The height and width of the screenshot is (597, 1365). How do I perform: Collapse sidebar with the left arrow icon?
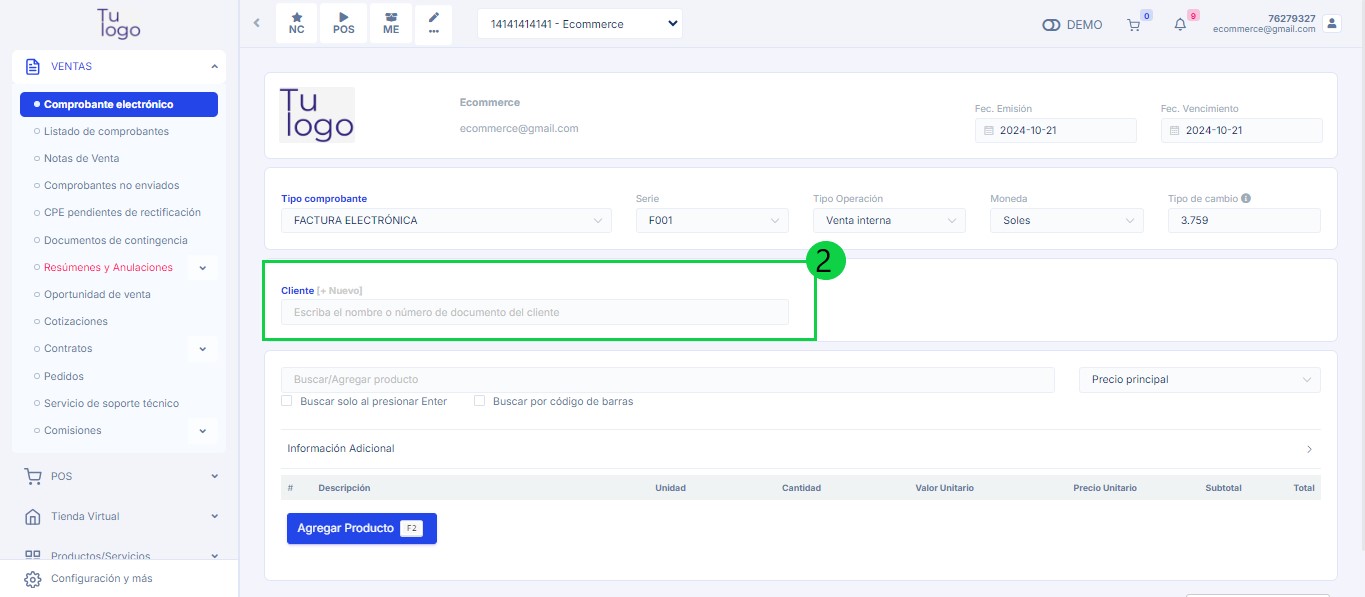tap(257, 23)
